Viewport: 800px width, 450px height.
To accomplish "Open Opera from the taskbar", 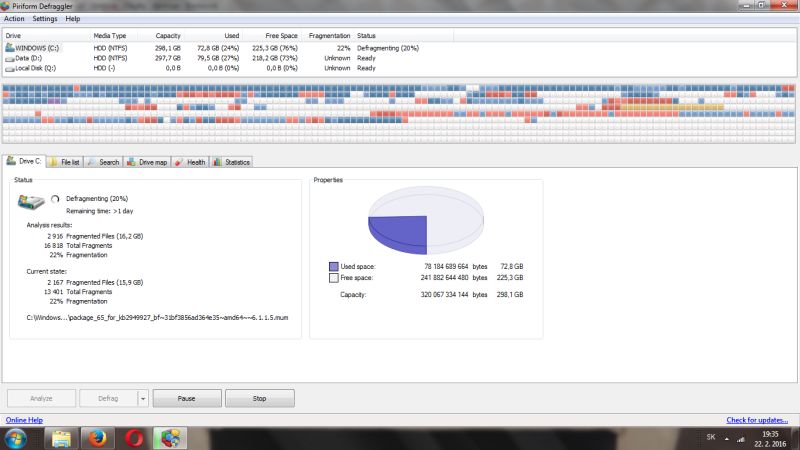I will click(134, 439).
